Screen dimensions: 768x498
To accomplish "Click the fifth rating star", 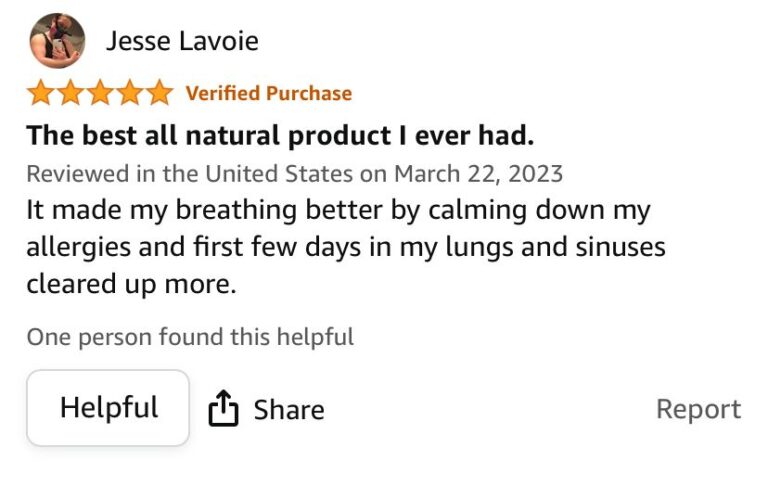I will pyautogui.click(x=159, y=93).
